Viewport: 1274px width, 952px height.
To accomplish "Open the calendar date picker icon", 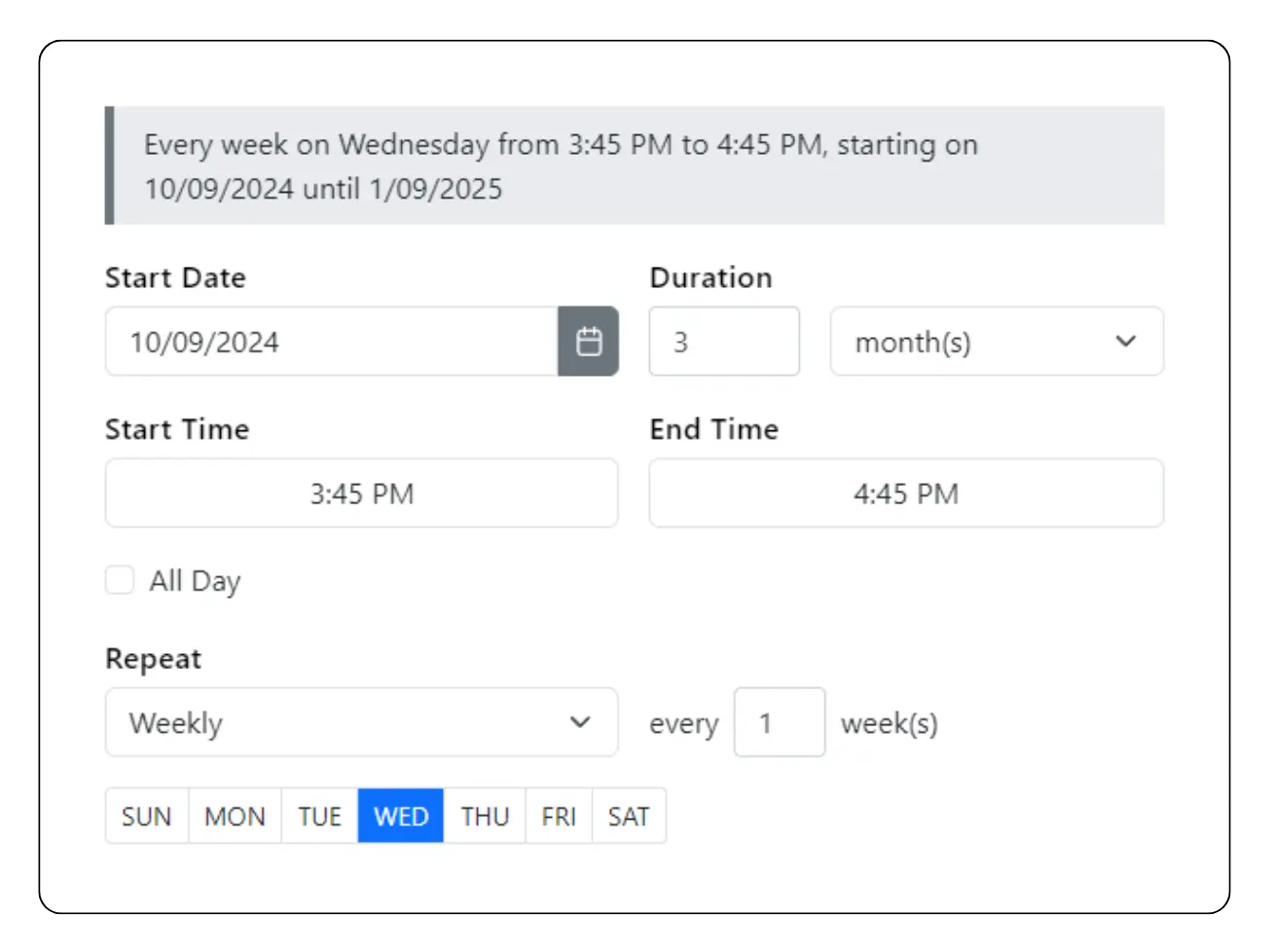I will pos(588,341).
